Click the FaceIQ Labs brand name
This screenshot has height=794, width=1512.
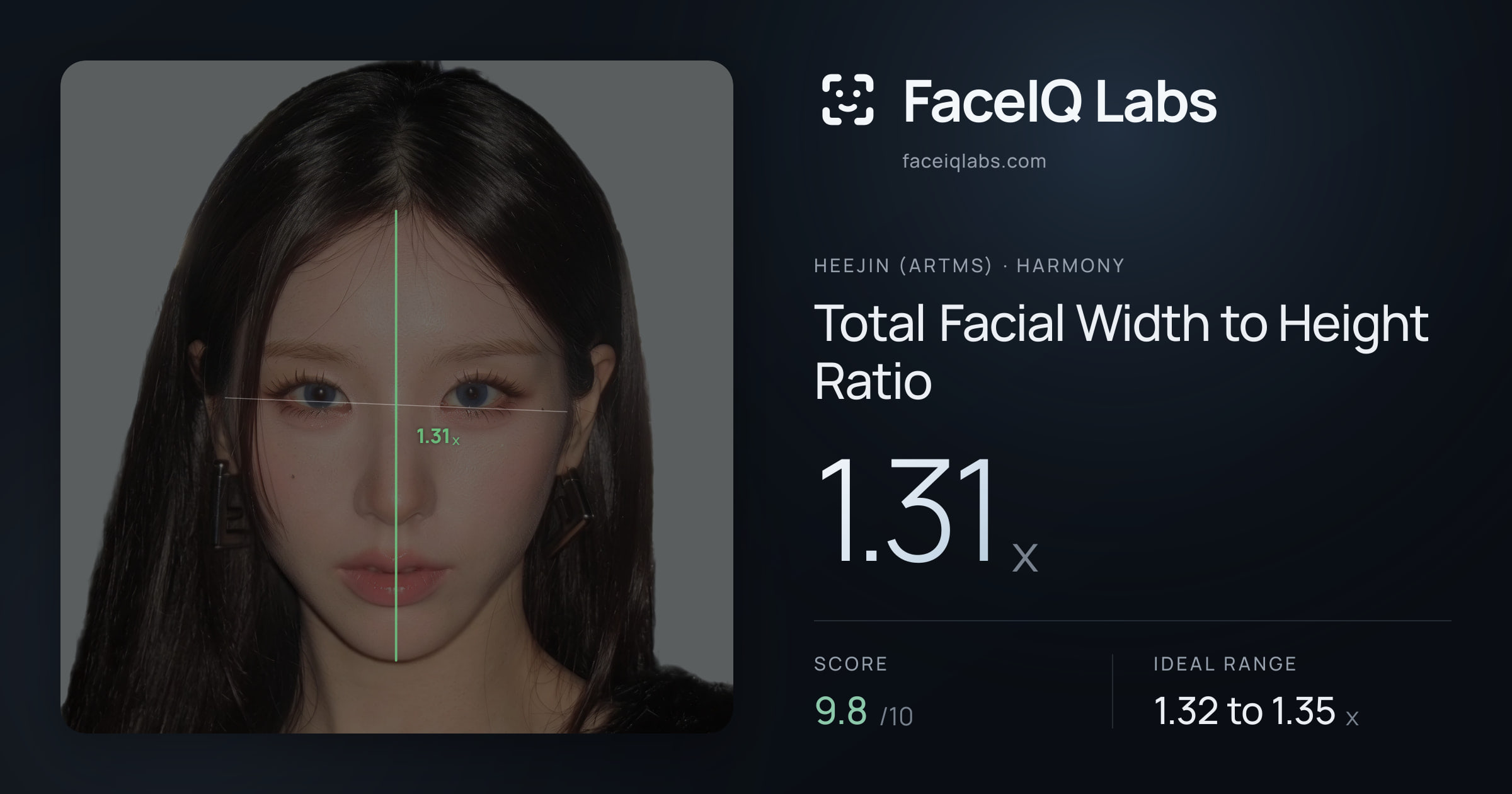point(1060,101)
